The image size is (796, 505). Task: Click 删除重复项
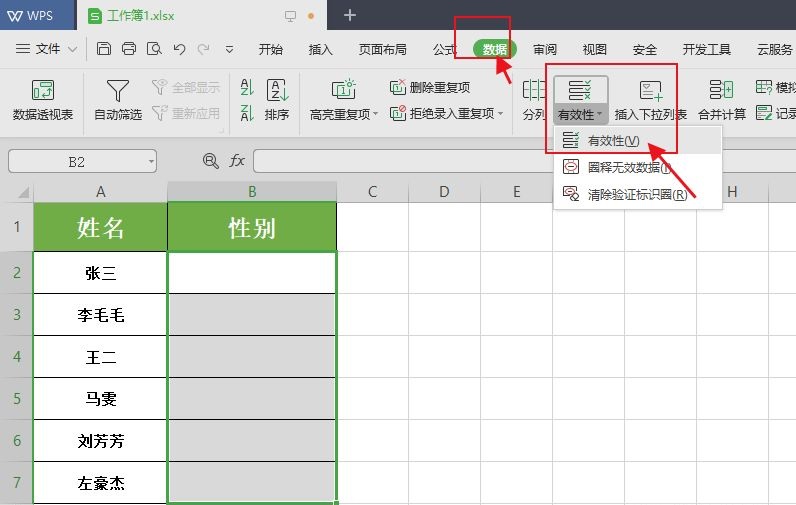429,87
